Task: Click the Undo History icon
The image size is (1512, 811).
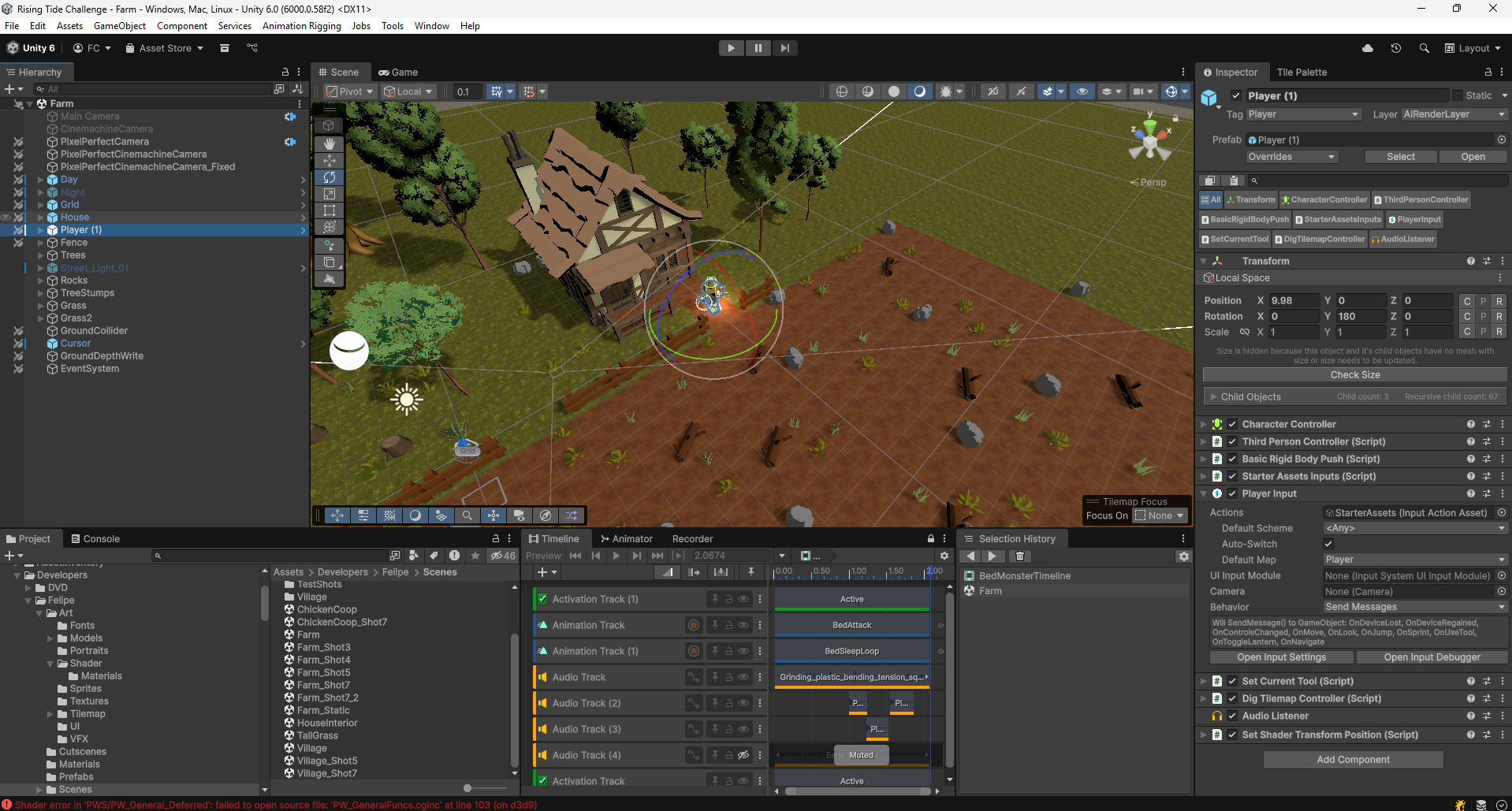Action: 1395,48
